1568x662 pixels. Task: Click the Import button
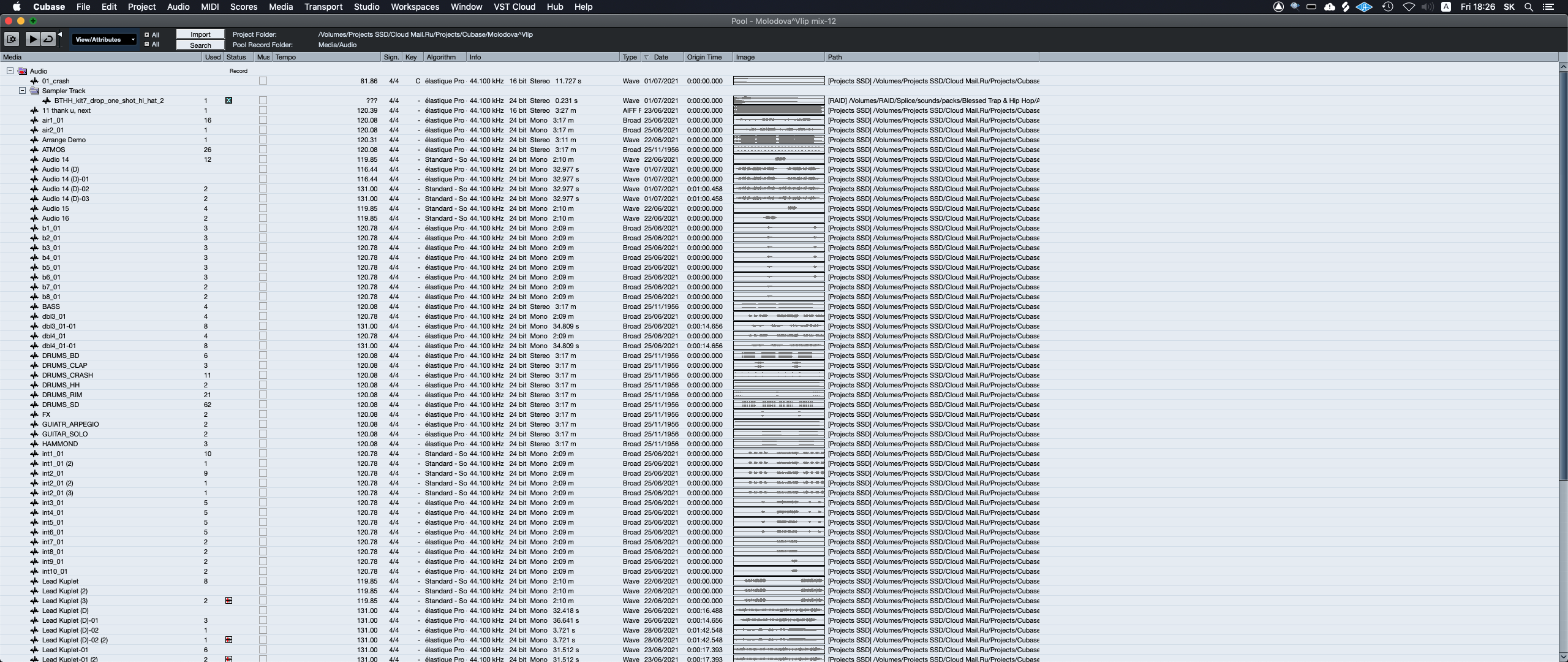[x=200, y=34]
